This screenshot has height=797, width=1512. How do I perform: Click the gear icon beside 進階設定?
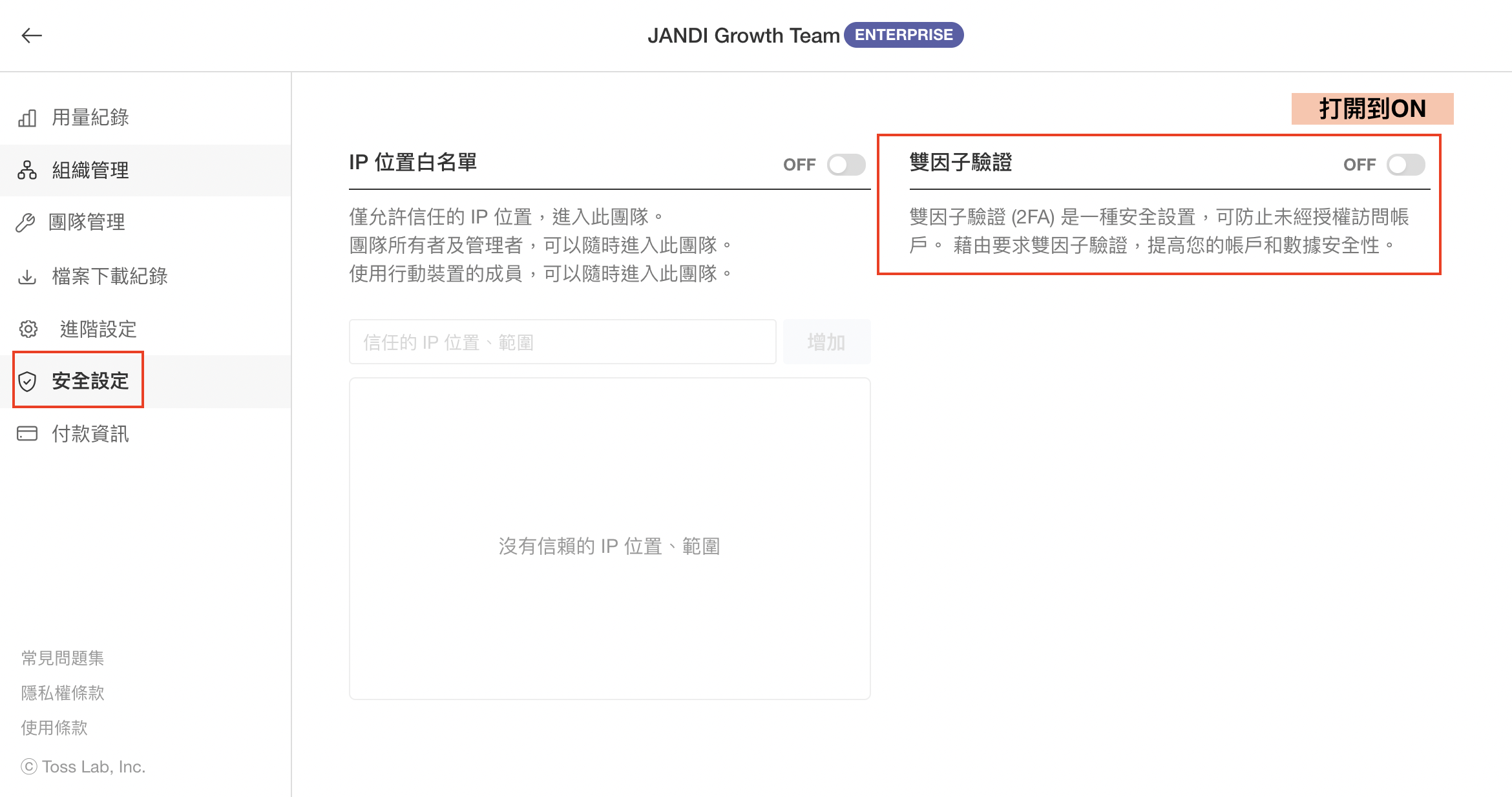tap(28, 329)
